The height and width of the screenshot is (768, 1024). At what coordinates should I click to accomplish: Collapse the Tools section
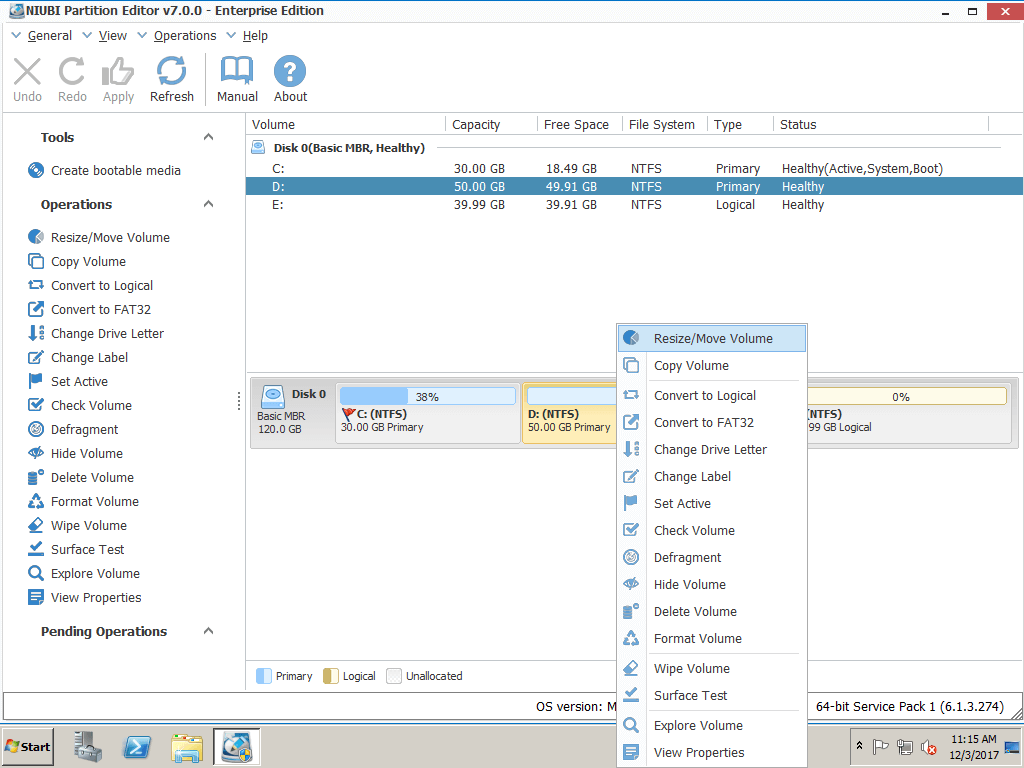[x=208, y=137]
